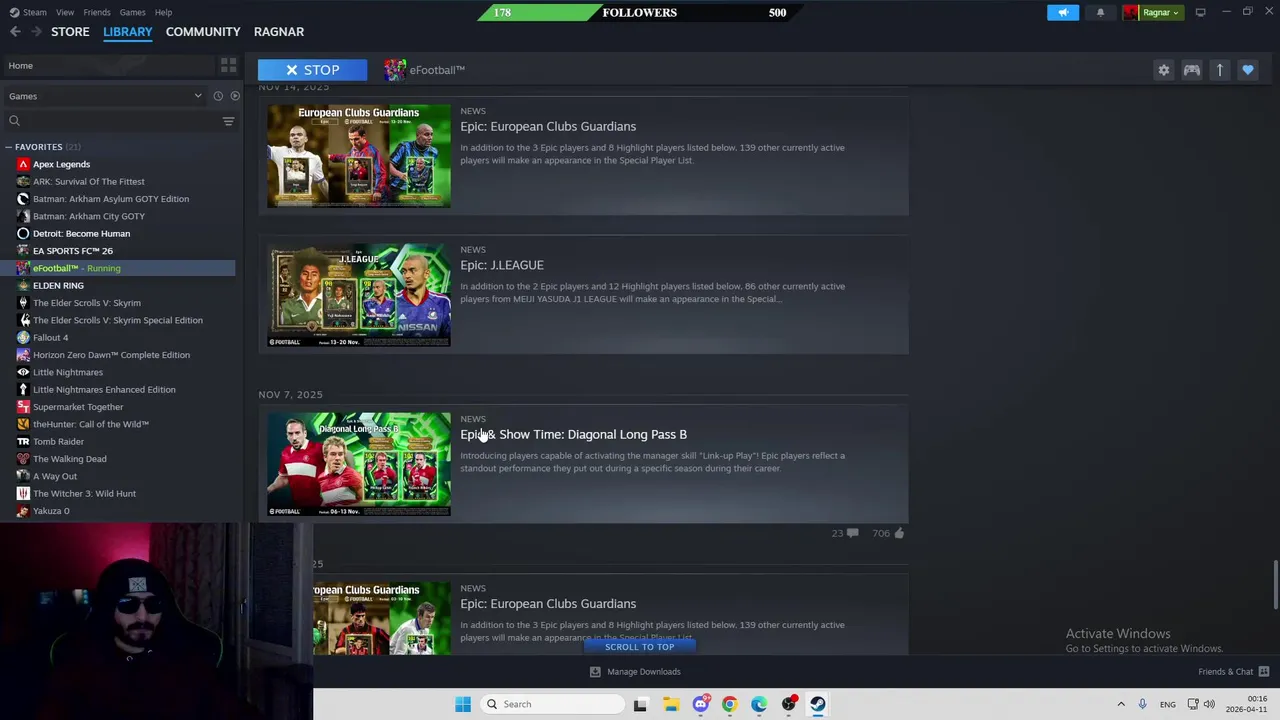The height and width of the screenshot is (720, 1280).
Task: Open Friends & Chat panel
Action: pyautogui.click(x=1233, y=672)
